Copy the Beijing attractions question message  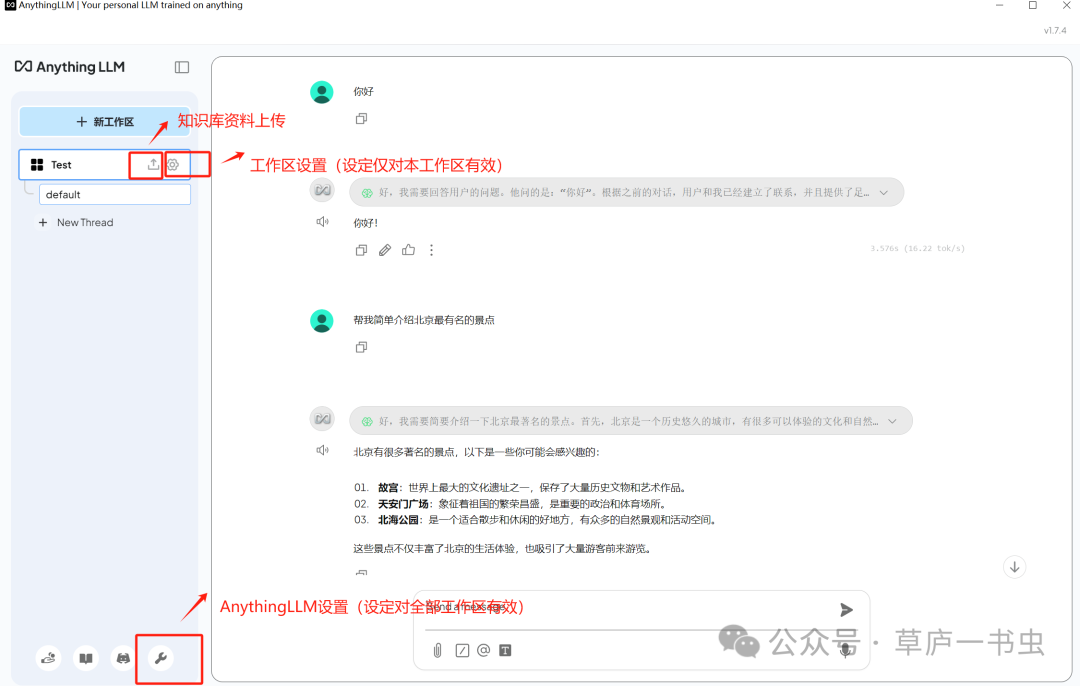click(x=361, y=347)
